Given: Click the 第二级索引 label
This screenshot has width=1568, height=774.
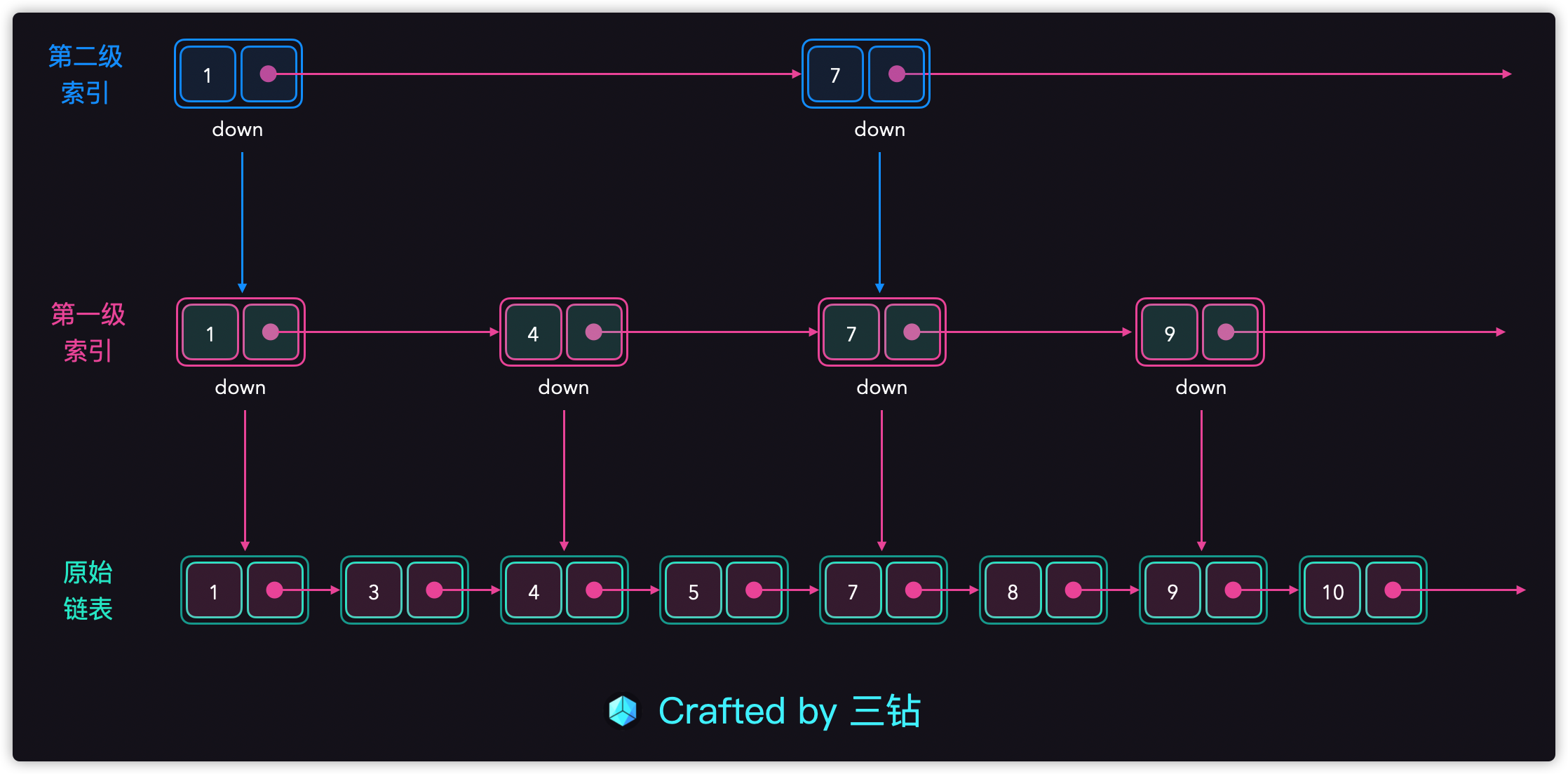Looking at the screenshot, I should tap(85, 74).
